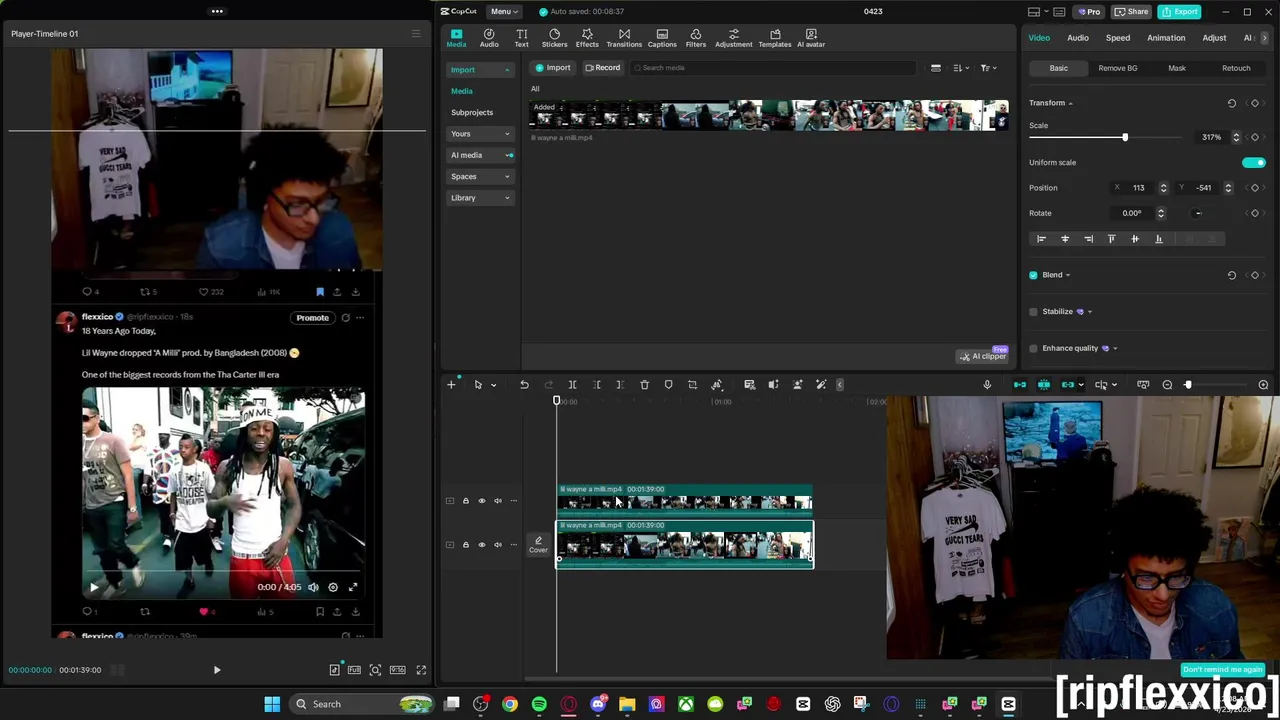Mute the upper timeline track audio
Image resolution: width=1280 pixels, height=720 pixels.
(498, 501)
